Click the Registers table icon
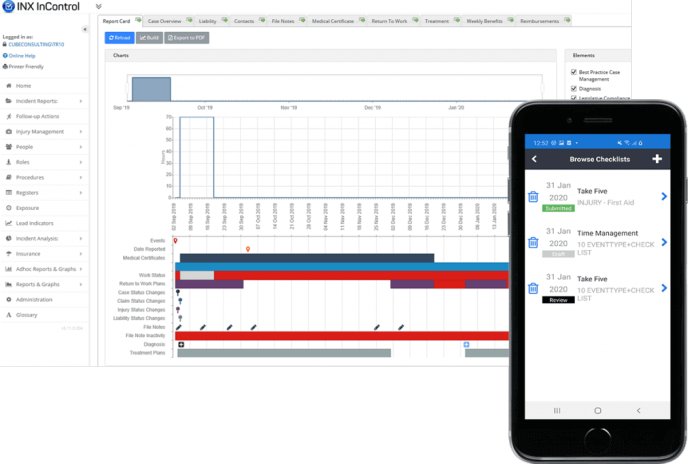The image size is (696, 464). [8, 193]
